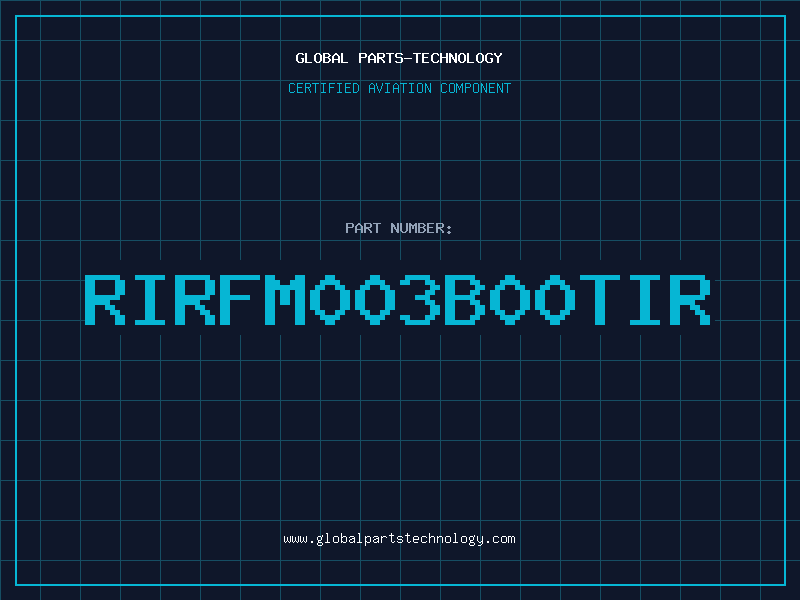Click the letter B in the part number

[465, 300]
